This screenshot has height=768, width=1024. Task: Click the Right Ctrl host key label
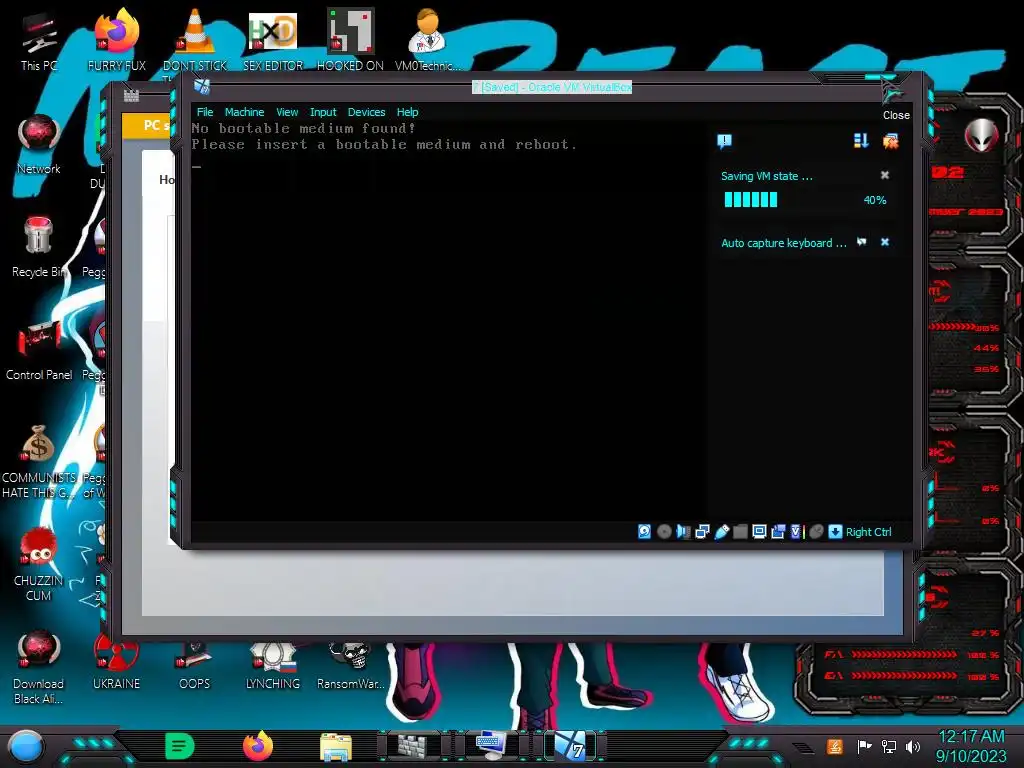pyautogui.click(x=869, y=532)
